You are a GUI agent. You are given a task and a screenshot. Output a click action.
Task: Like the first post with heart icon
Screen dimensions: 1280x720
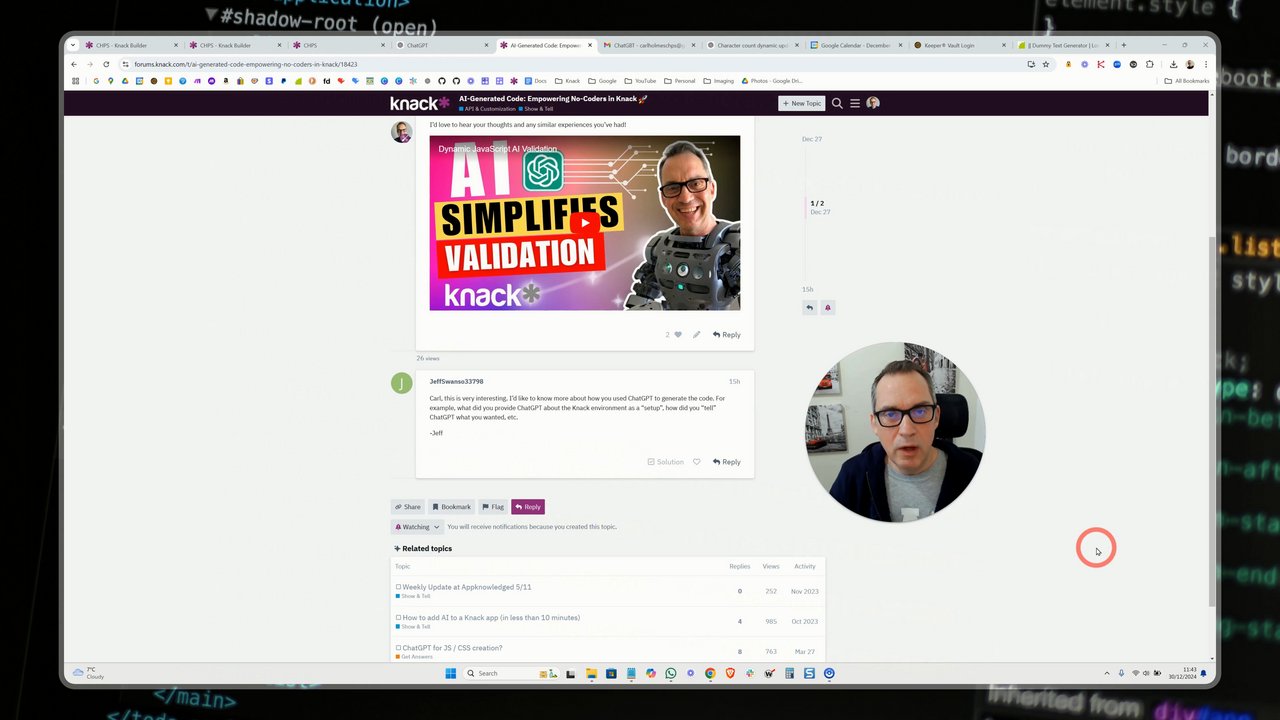678,335
